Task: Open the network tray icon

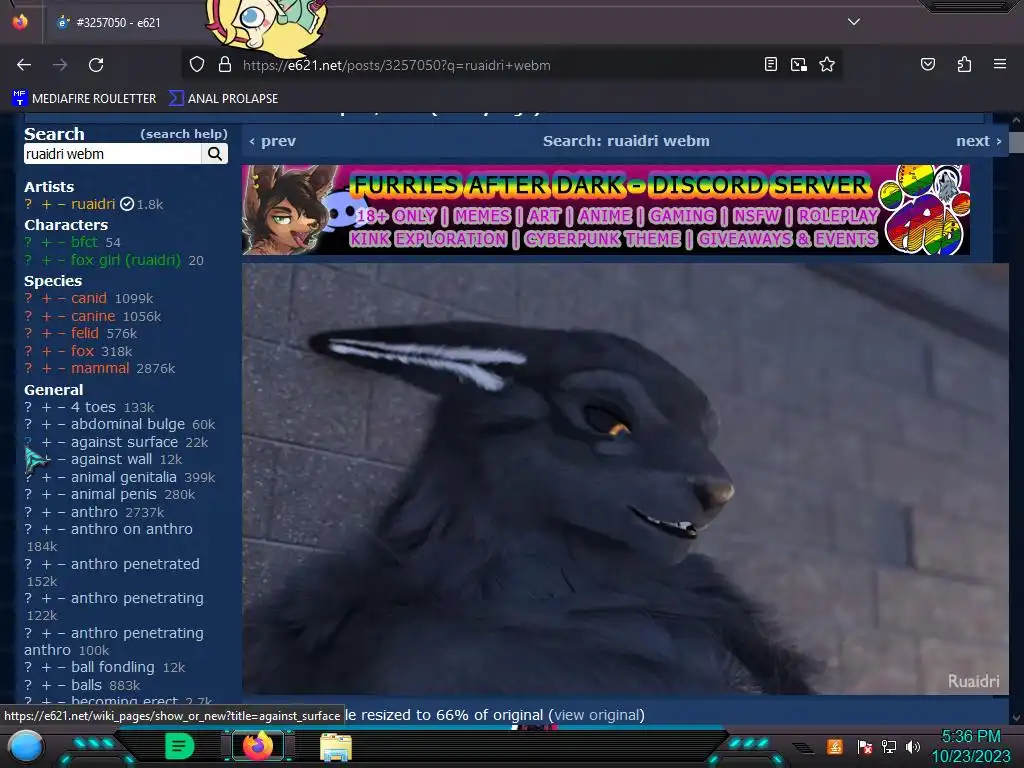Action: click(888, 746)
